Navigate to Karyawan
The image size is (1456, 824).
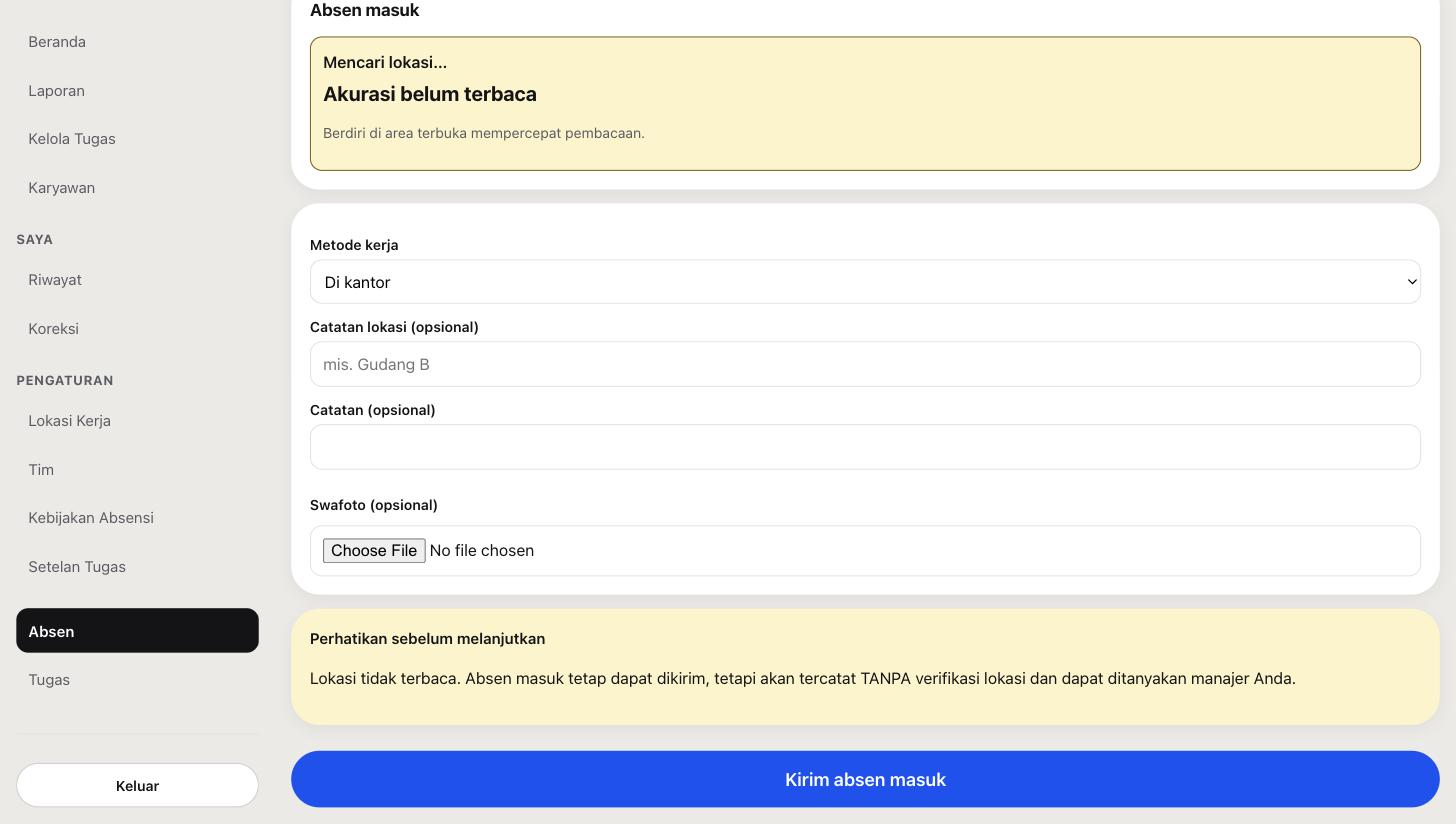pyautogui.click(x=137, y=188)
